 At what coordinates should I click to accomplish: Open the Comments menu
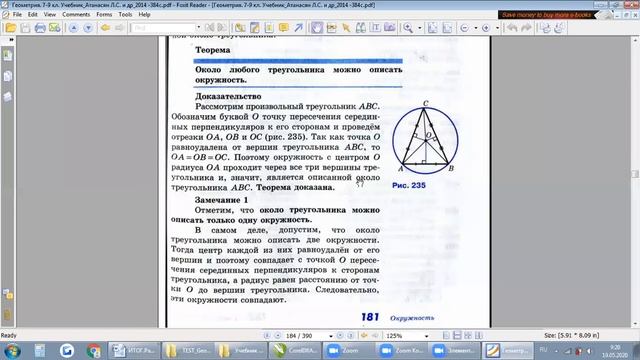coord(76,14)
